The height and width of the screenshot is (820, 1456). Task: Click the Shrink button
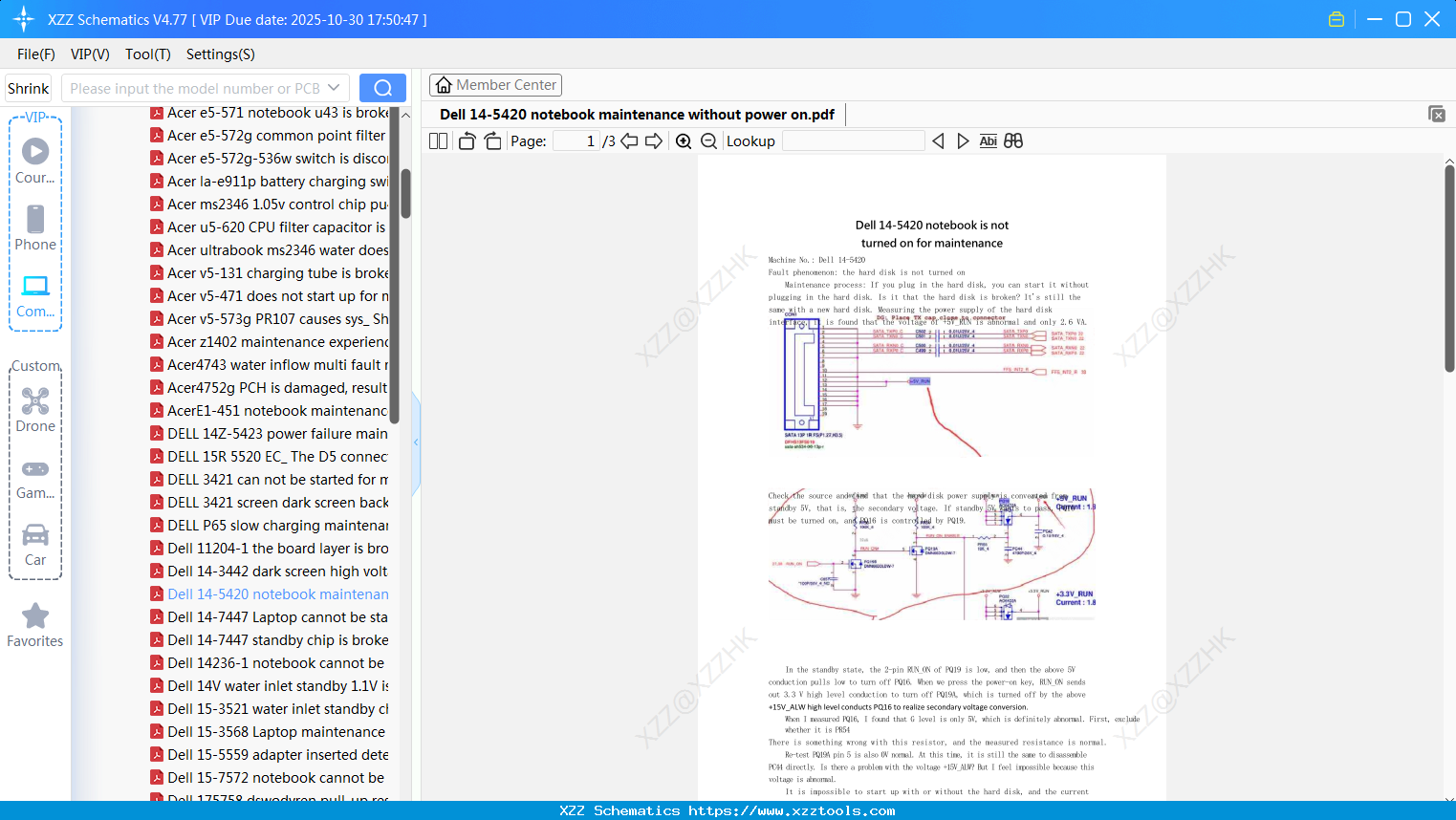pyautogui.click(x=28, y=88)
